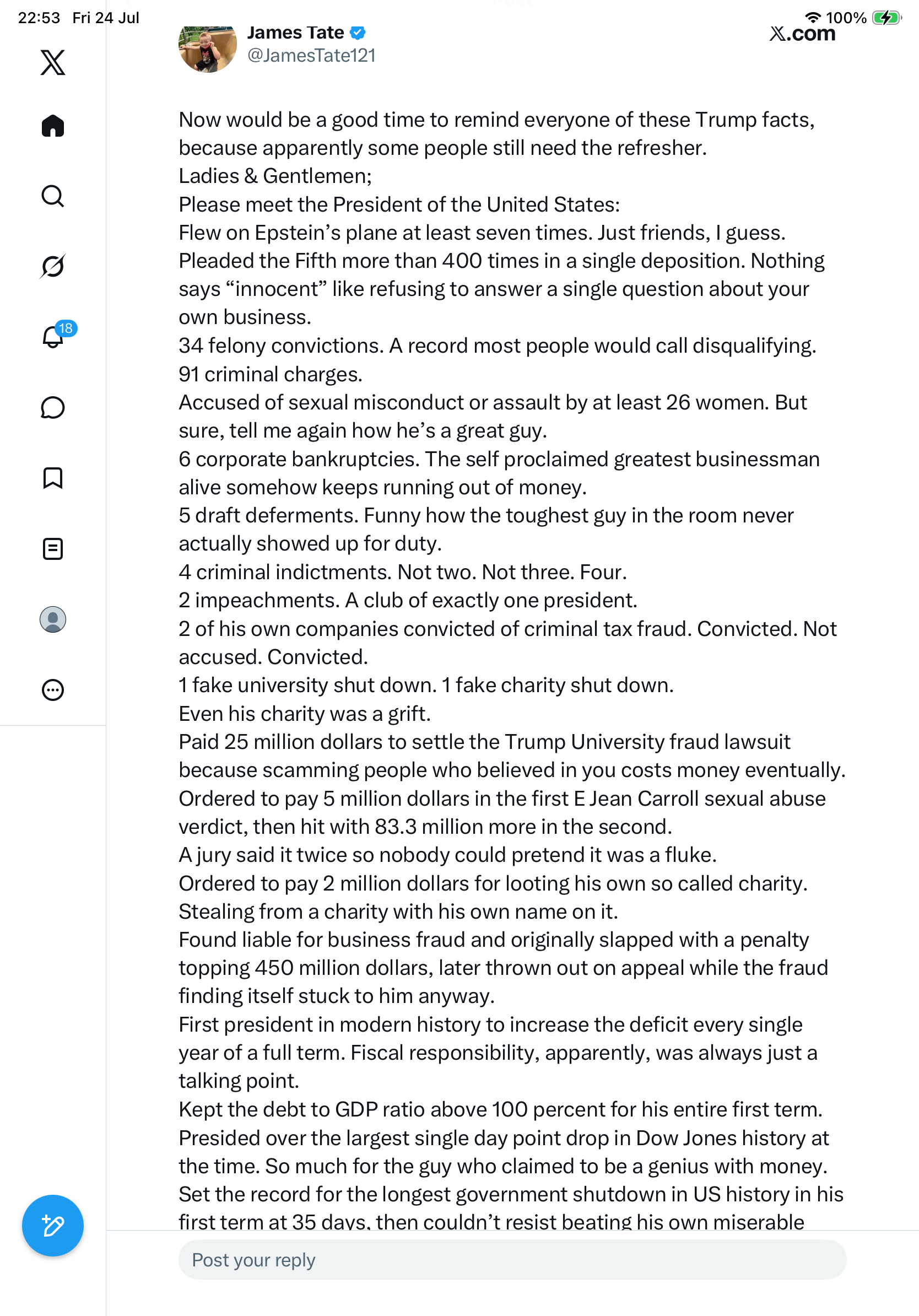Open the Profile avatar icon

[x=53, y=619]
